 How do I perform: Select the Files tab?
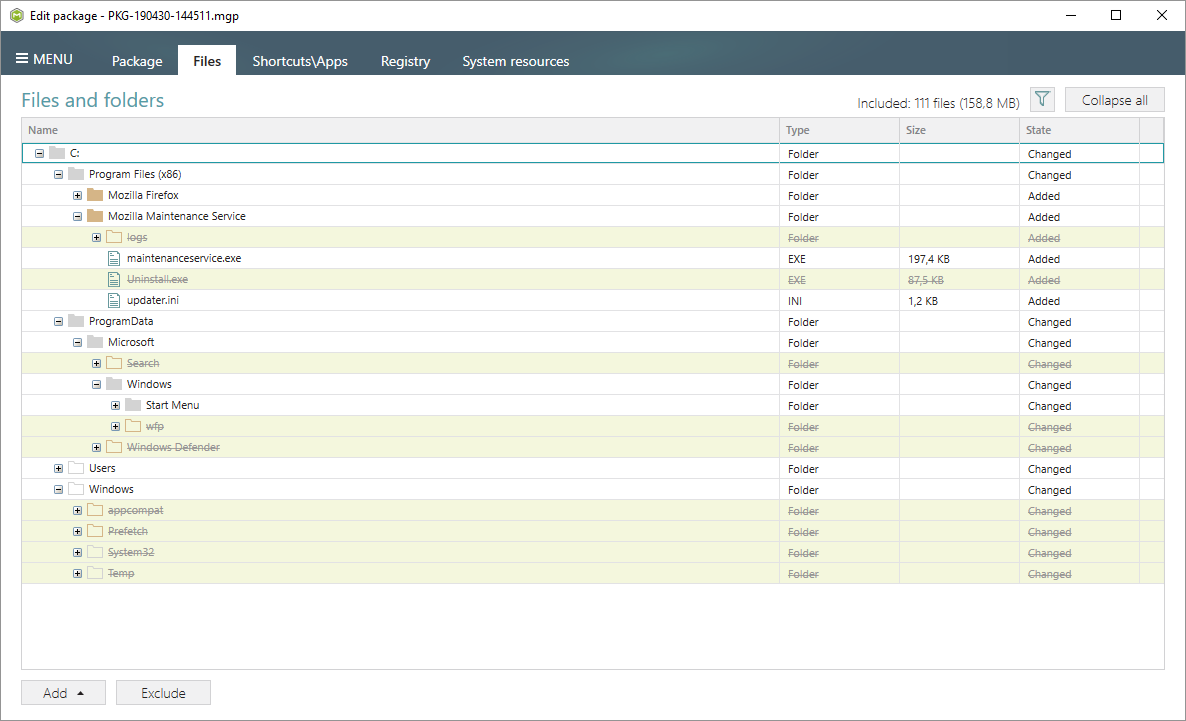point(206,61)
